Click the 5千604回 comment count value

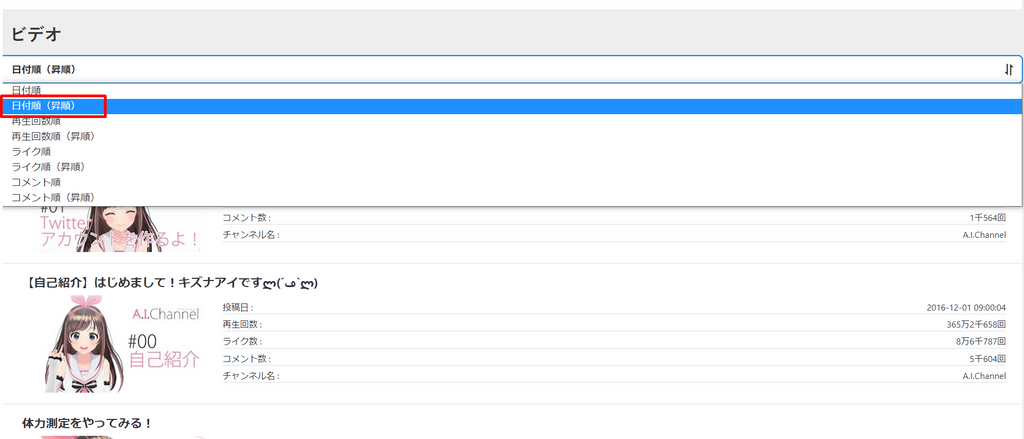pyautogui.click(x=986, y=358)
